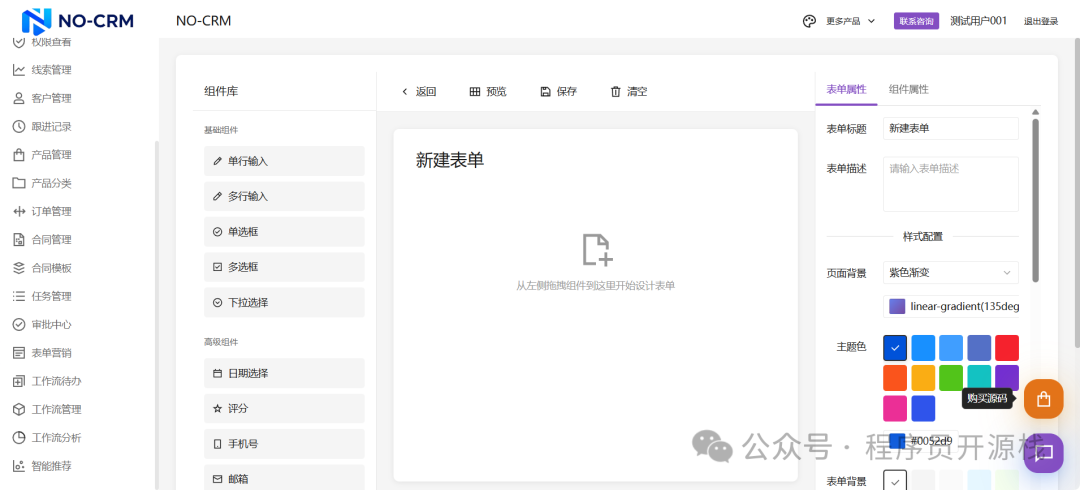Image resolution: width=1080 pixels, height=490 pixels.
Task: Switch to the 组件属性 tab
Action: click(x=908, y=89)
